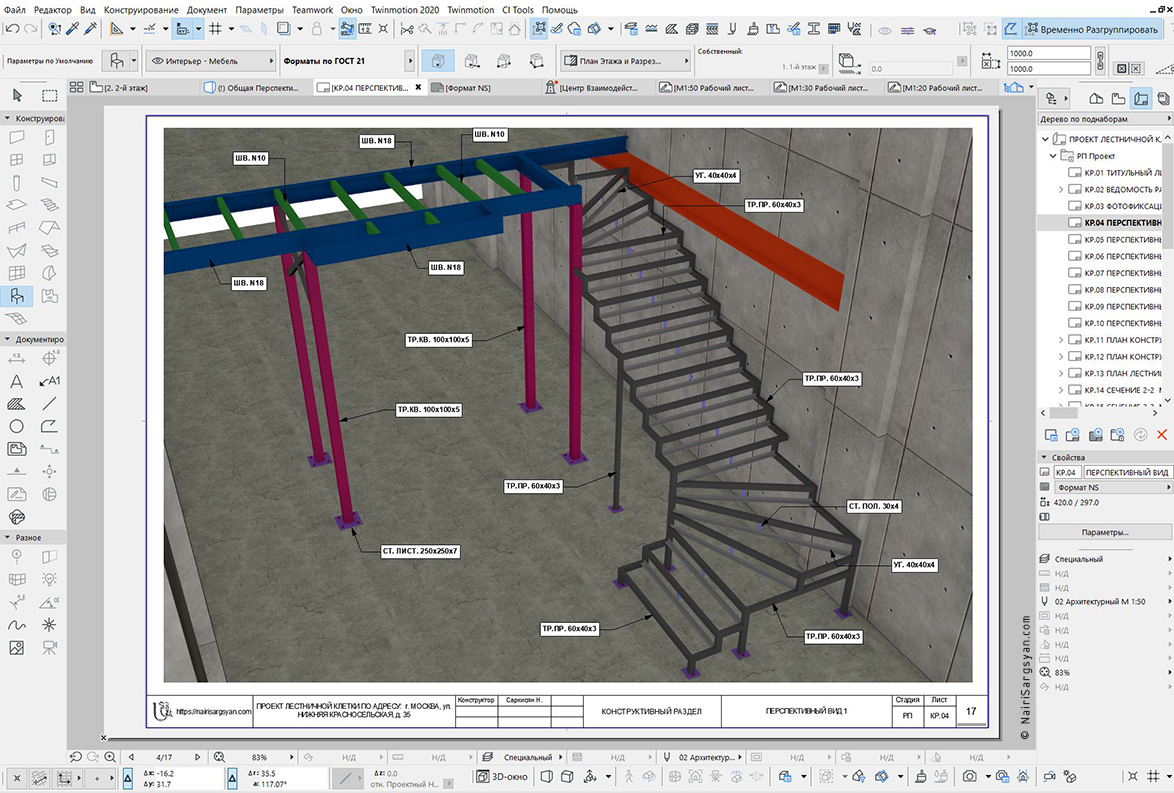Click the steel I-beam profile icon
This screenshot has width=1174, height=793.
[x=814, y=29]
